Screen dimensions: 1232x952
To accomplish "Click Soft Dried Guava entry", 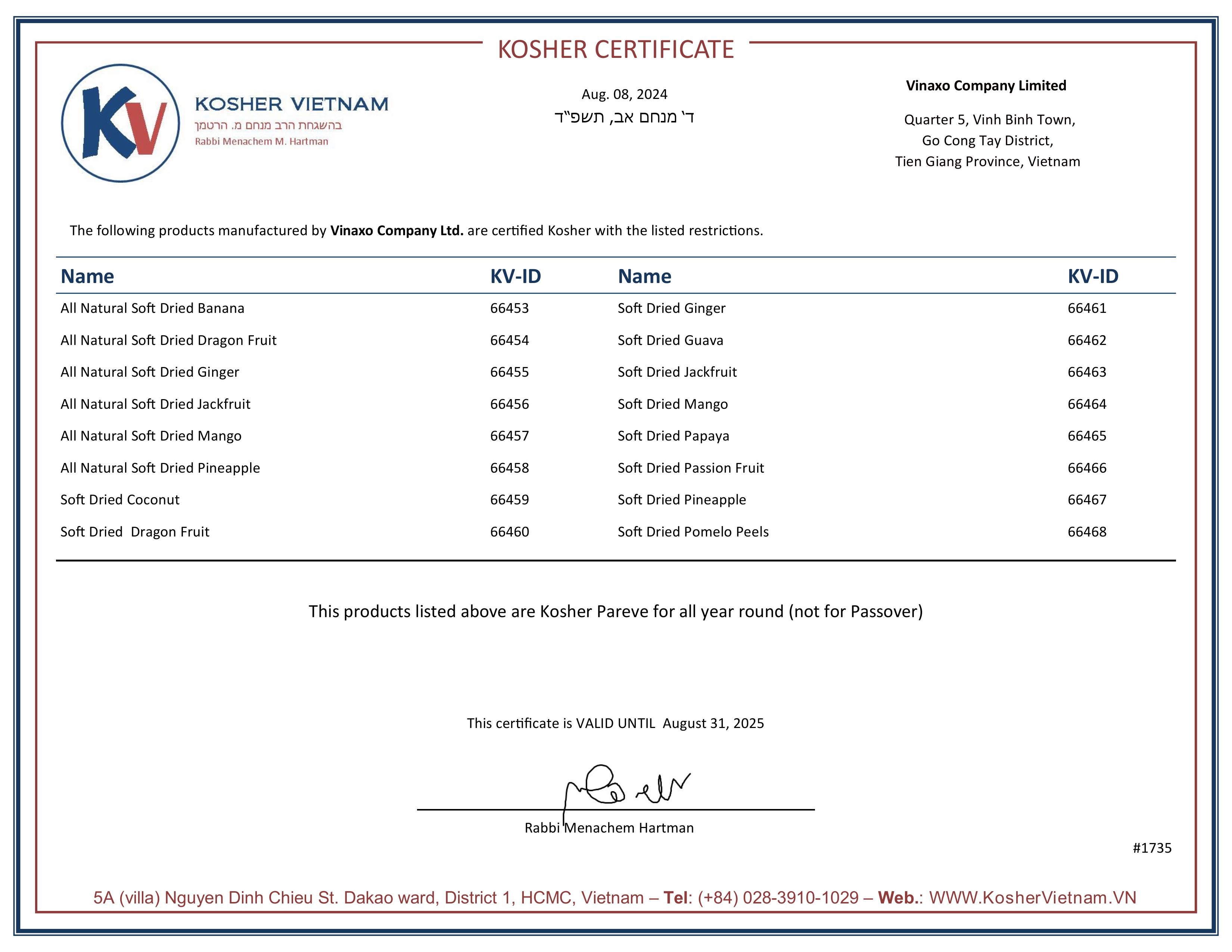I will click(670, 340).
